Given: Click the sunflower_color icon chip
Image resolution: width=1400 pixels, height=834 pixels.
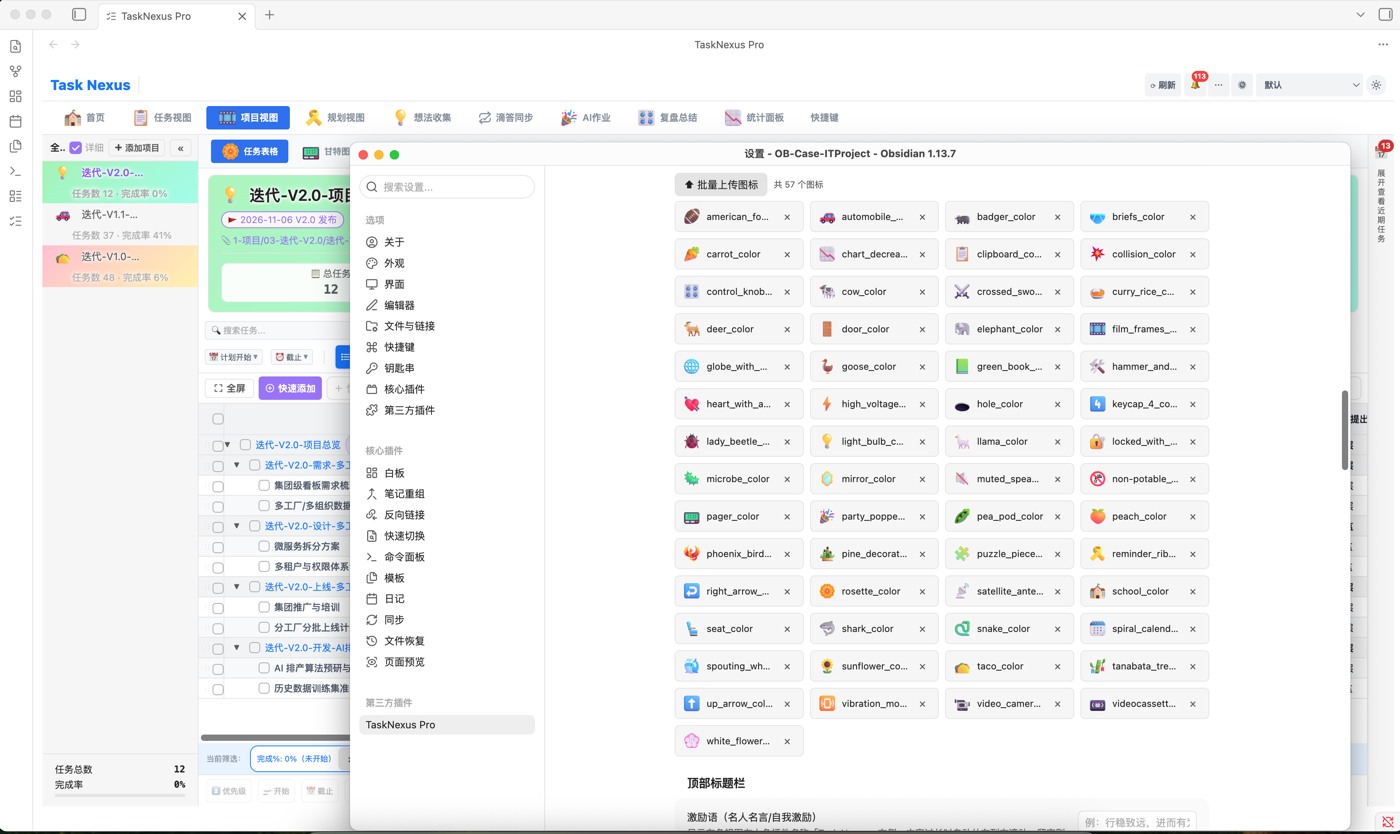Looking at the screenshot, I should tap(874, 666).
